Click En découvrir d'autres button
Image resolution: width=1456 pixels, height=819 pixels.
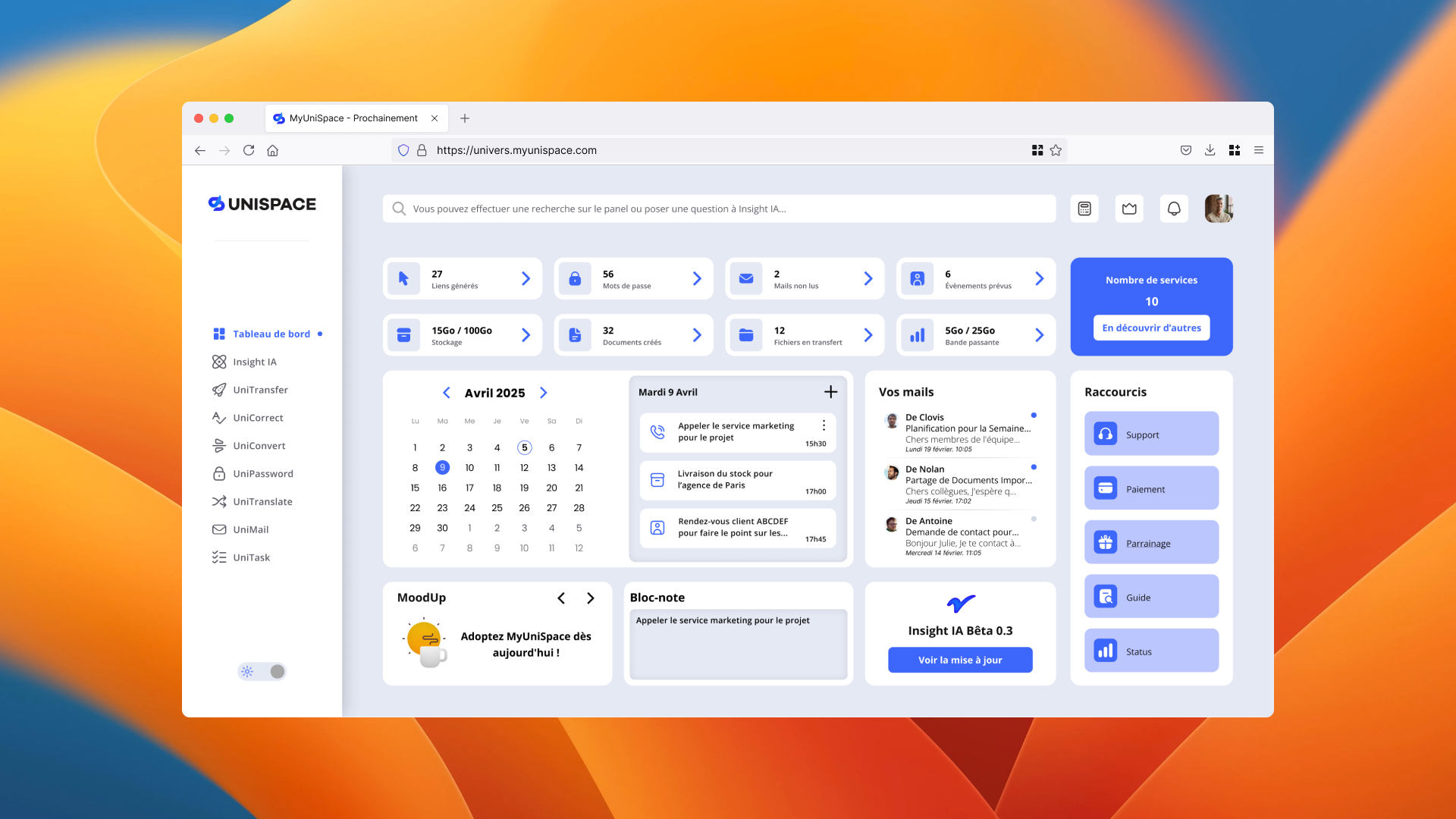tap(1151, 328)
